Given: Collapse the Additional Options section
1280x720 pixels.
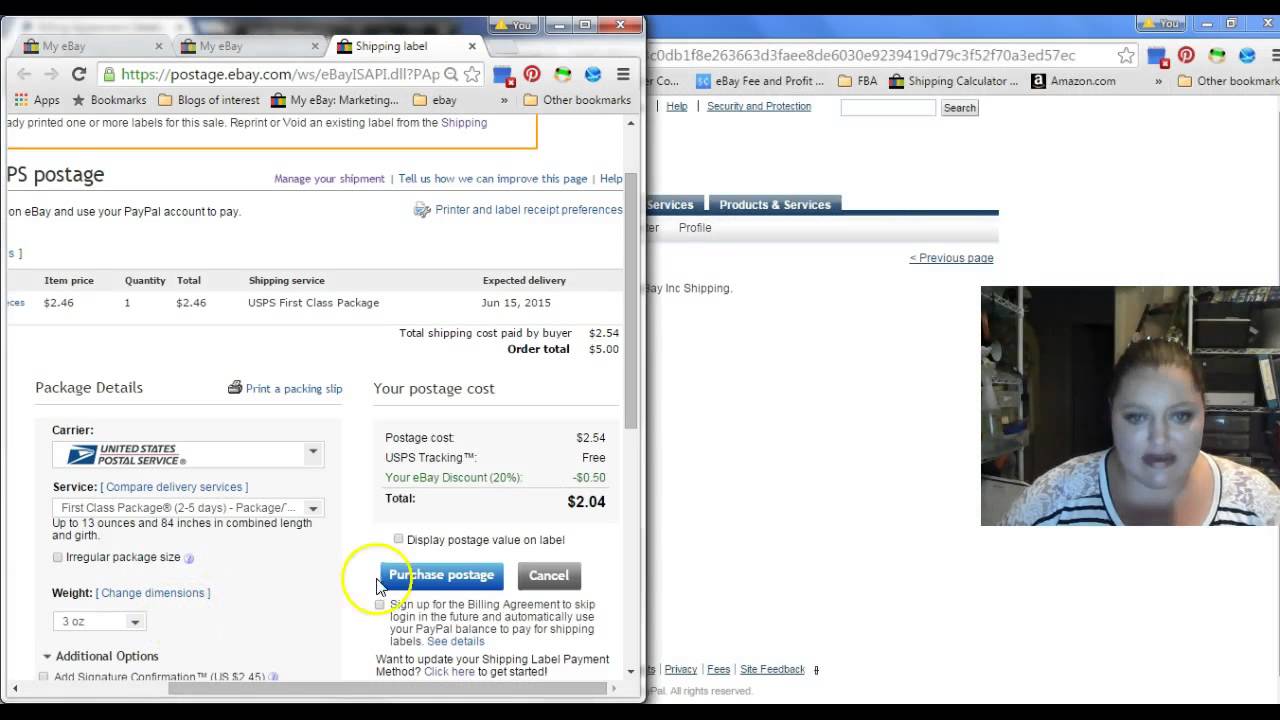Looking at the screenshot, I should click(100, 656).
